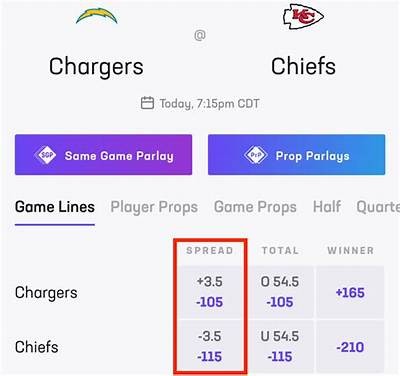
Task: Click the Chiefs team name heading
Action: [x=303, y=66]
